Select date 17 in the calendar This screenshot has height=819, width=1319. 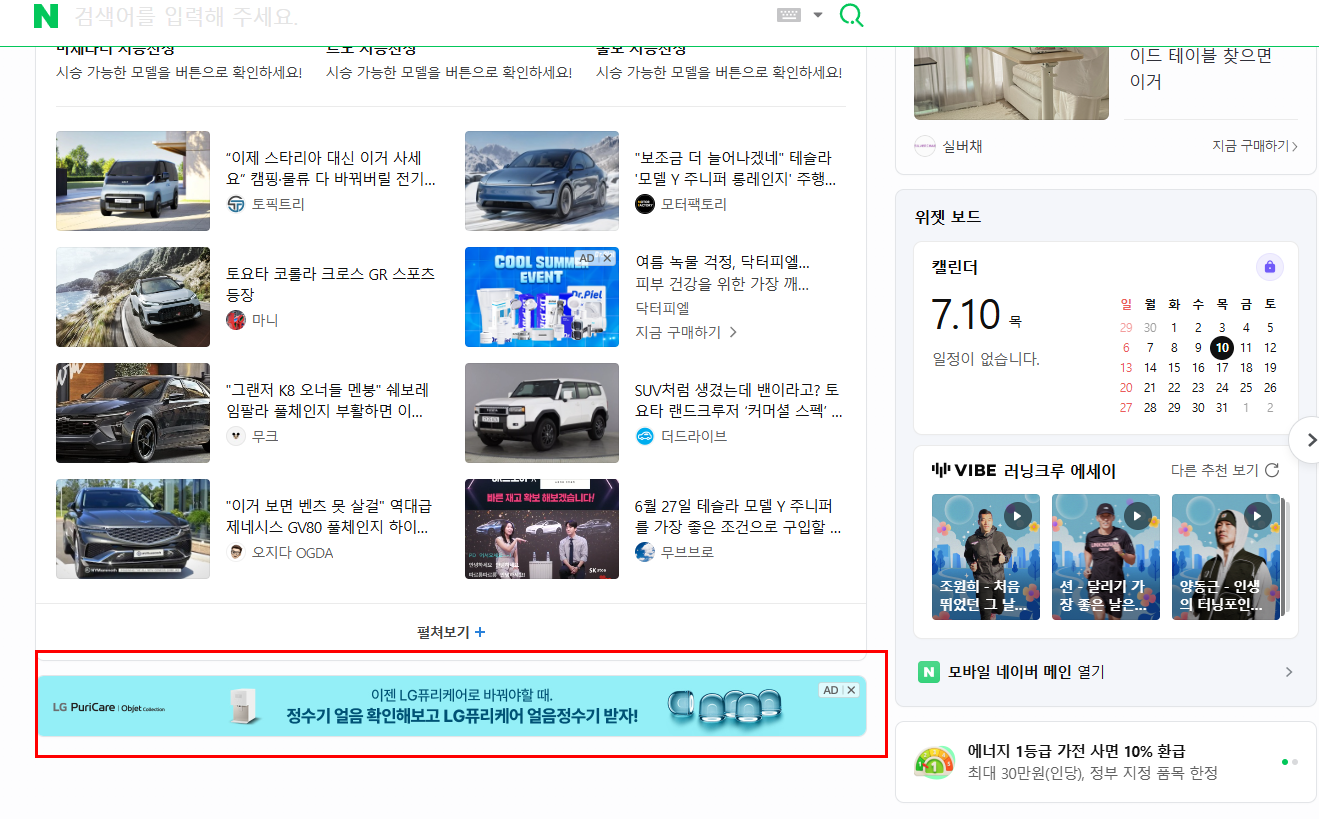[x=1222, y=368]
